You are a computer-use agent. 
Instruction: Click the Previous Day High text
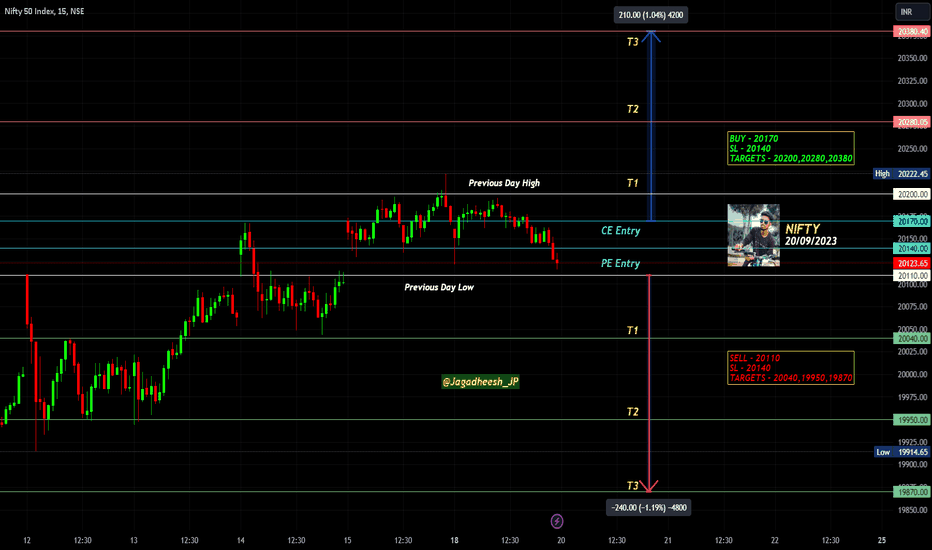pos(504,183)
